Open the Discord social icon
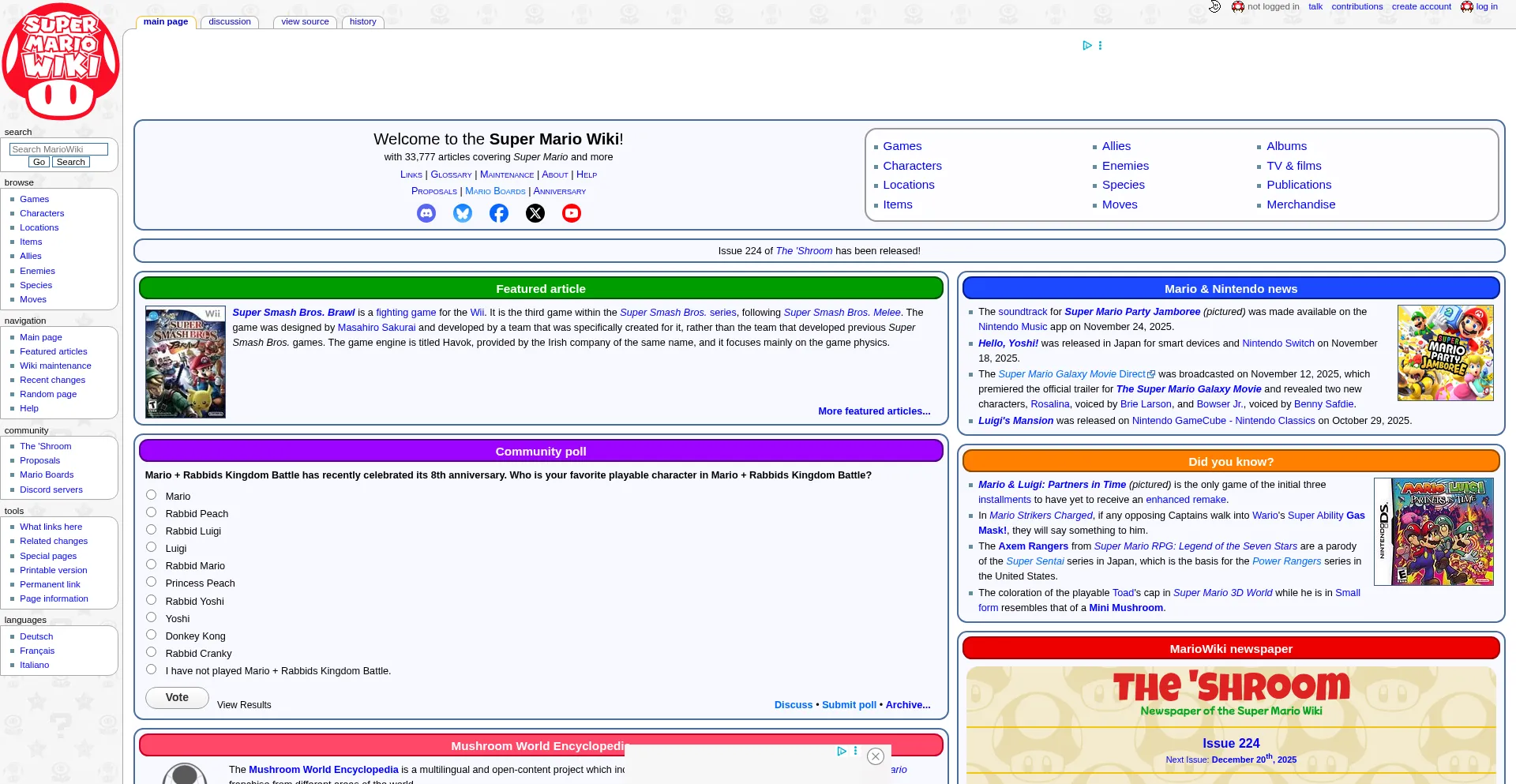1516x784 pixels. coord(426,213)
